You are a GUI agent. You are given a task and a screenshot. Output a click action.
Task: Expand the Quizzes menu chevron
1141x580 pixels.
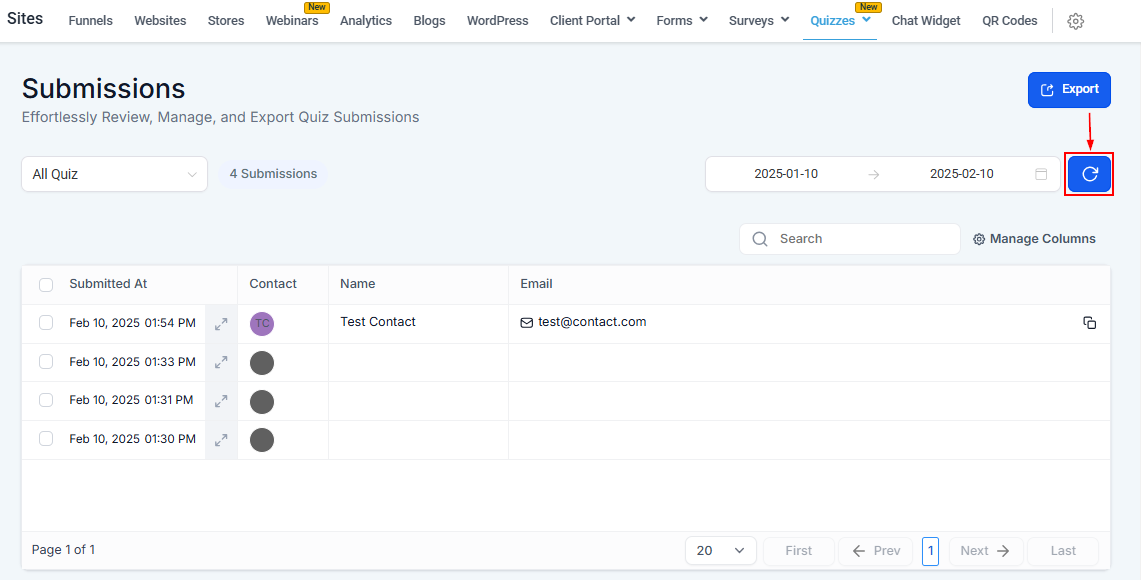tap(867, 20)
